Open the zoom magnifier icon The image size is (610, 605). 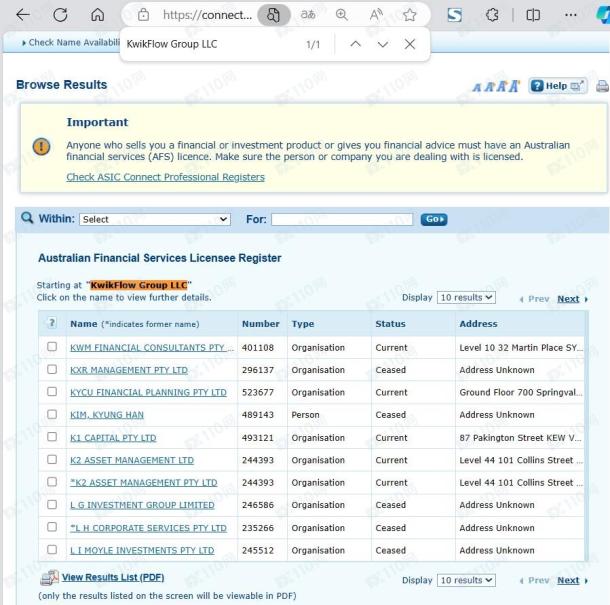(x=342, y=15)
